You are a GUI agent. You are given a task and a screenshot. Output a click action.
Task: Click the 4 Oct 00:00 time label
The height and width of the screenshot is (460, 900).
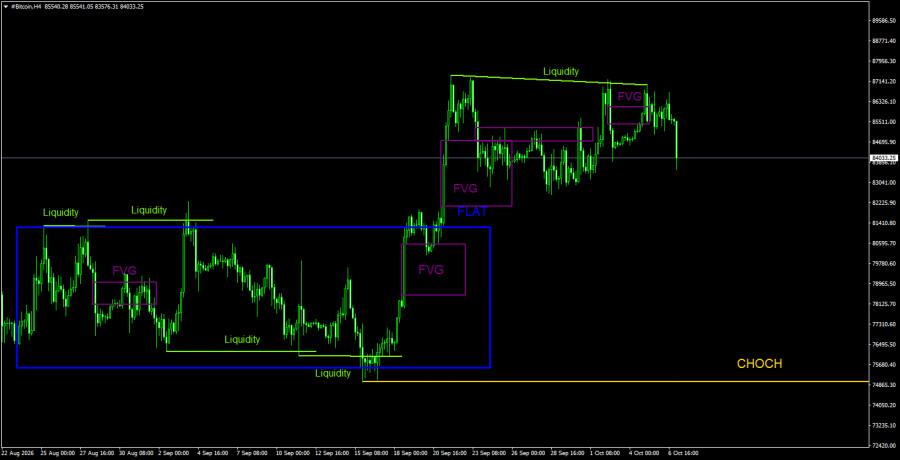click(x=645, y=453)
